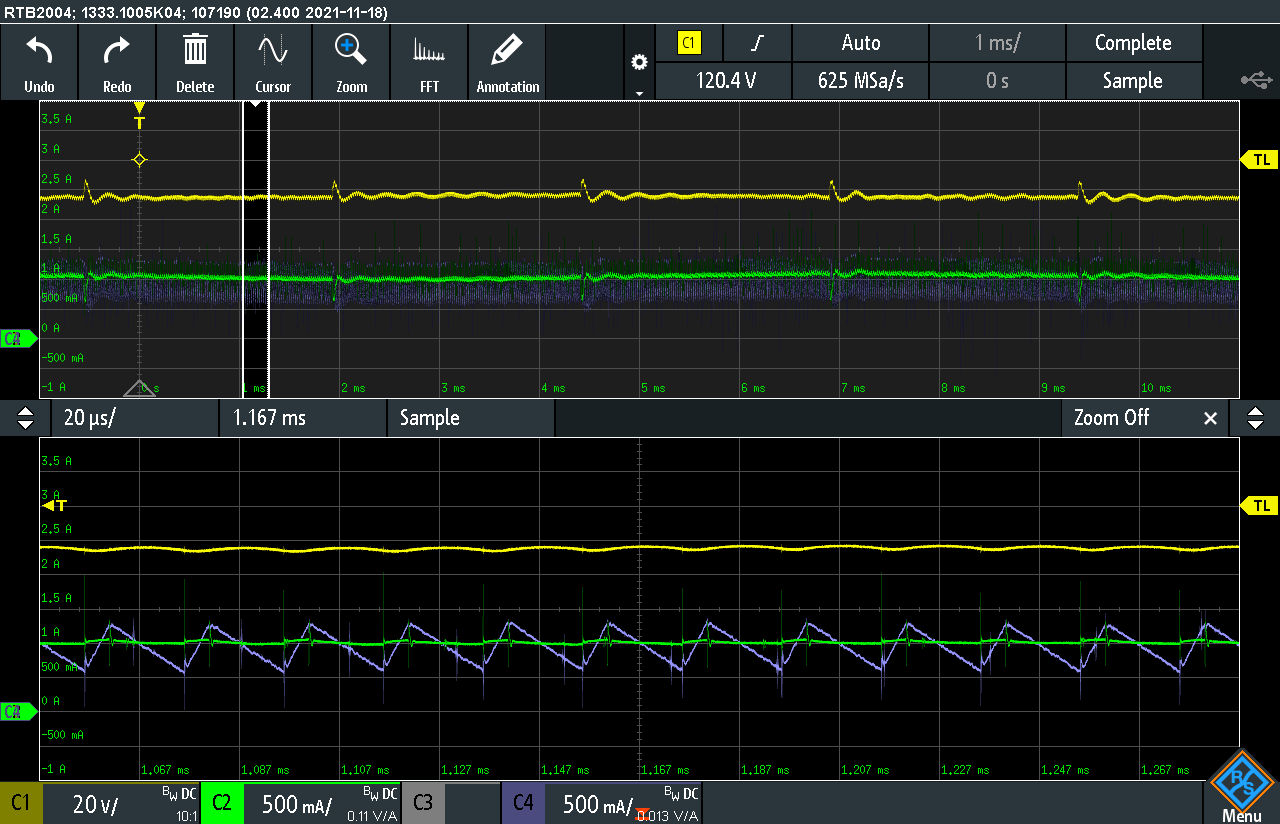Image resolution: width=1280 pixels, height=824 pixels.
Task: Click the right up-down arrows in zoom bar
Action: [x=1256, y=418]
